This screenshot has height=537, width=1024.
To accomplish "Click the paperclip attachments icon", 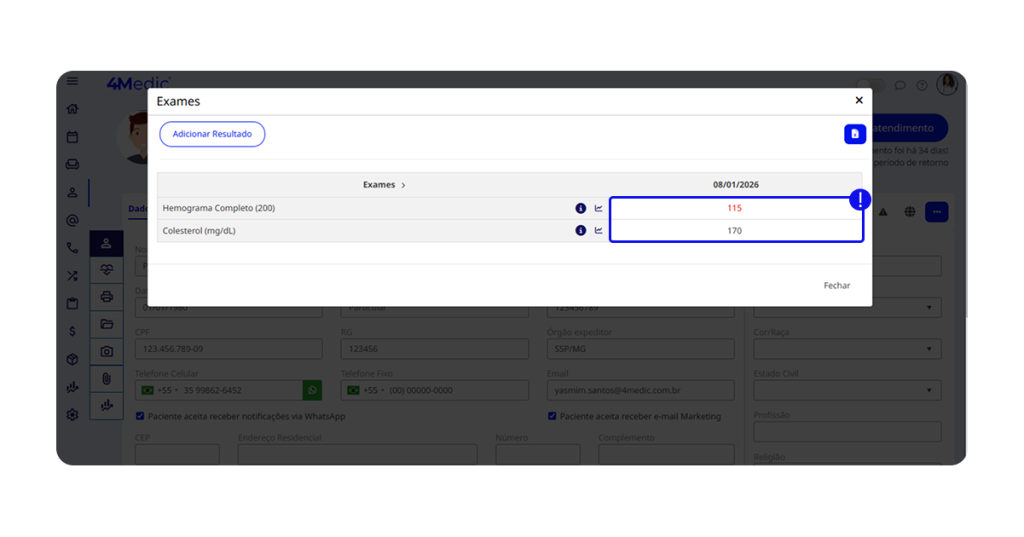I will tap(107, 379).
